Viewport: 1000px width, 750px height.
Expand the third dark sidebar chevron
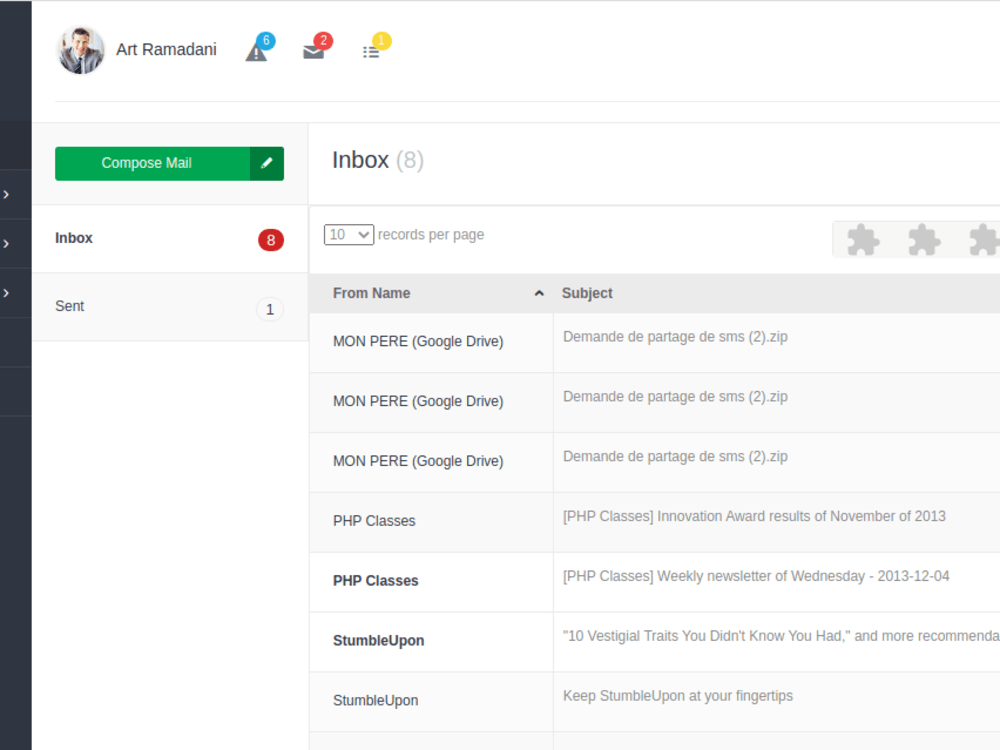pyautogui.click(x=6, y=293)
